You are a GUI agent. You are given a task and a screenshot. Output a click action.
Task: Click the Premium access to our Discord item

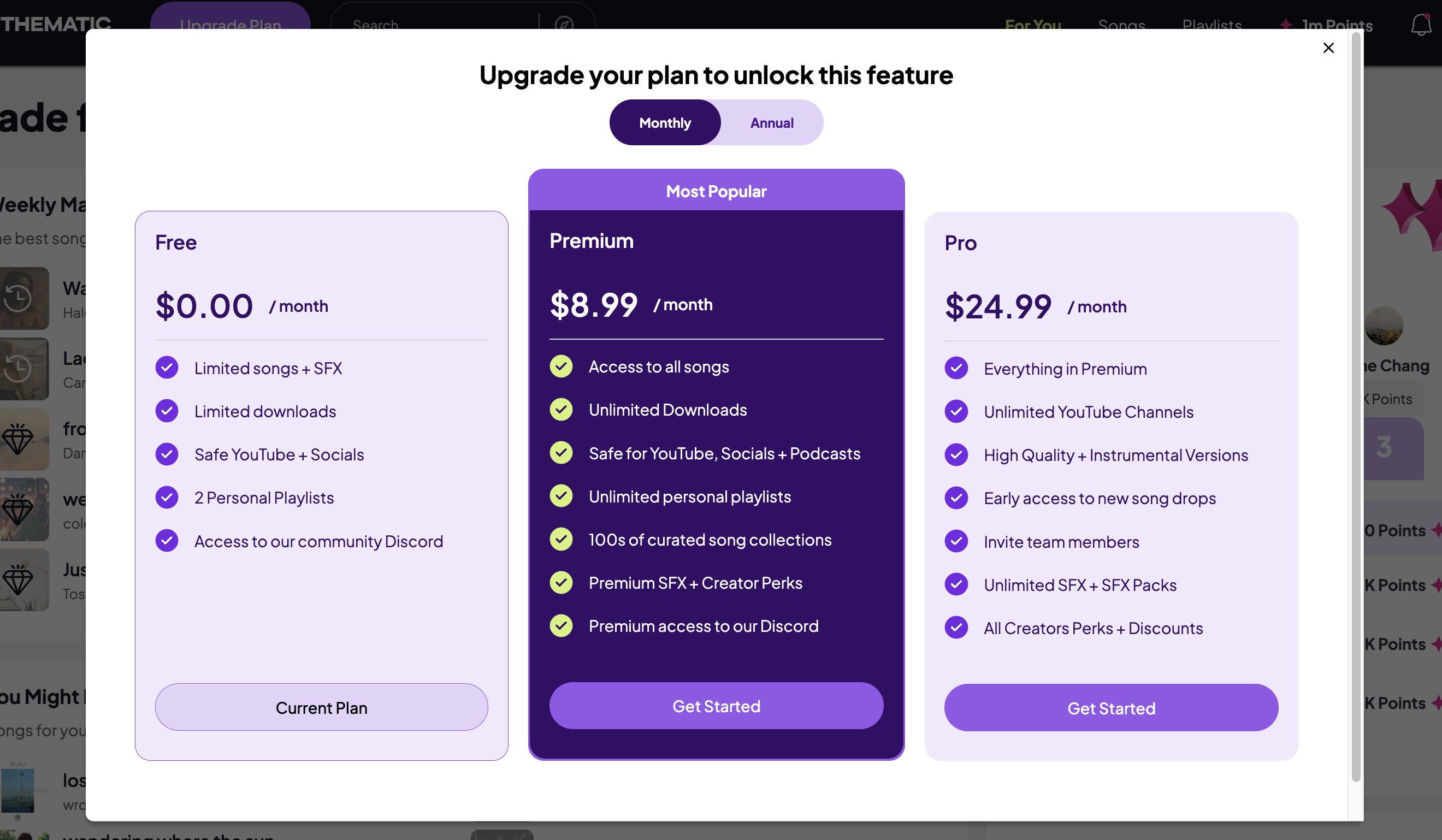(704, 626)
